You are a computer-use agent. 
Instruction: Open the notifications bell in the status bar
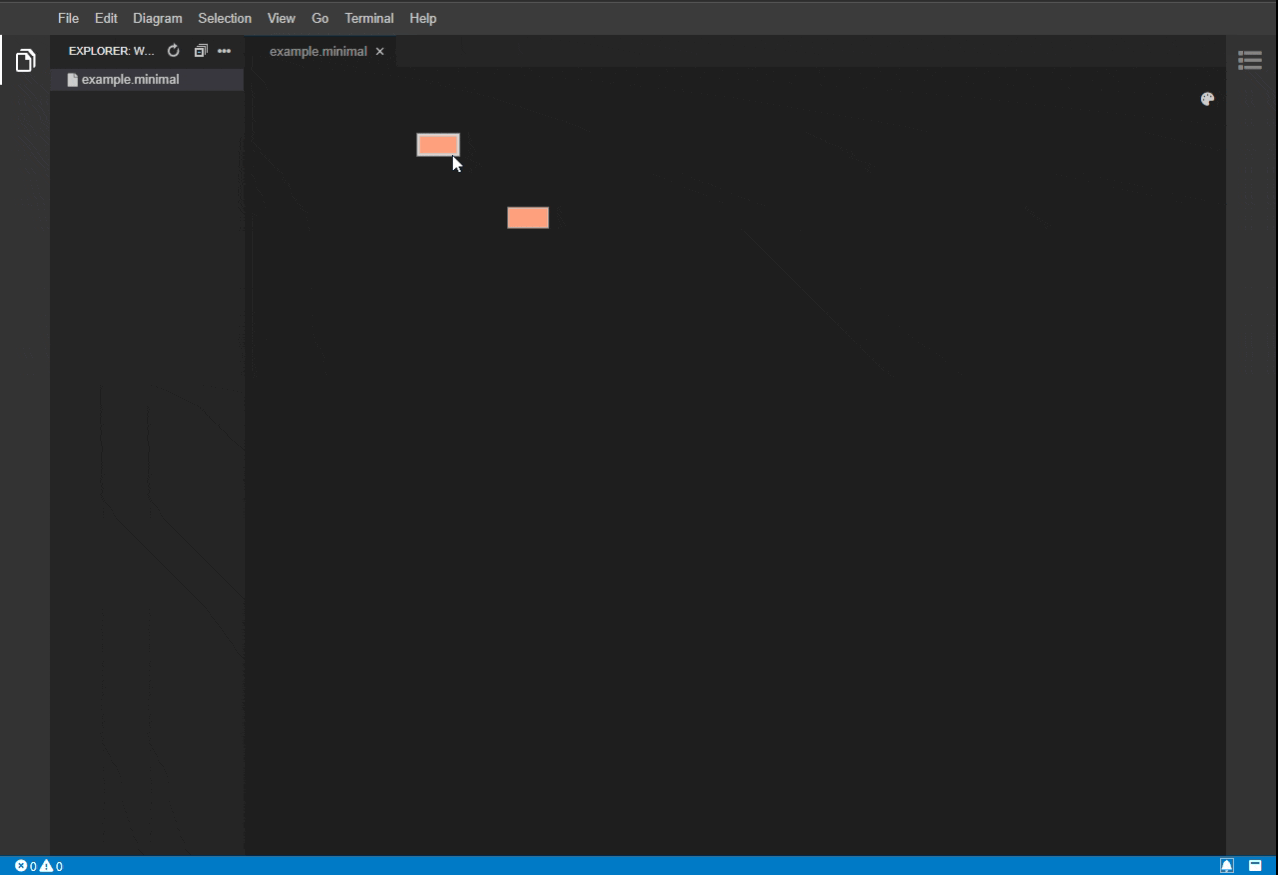(1227, 866)
